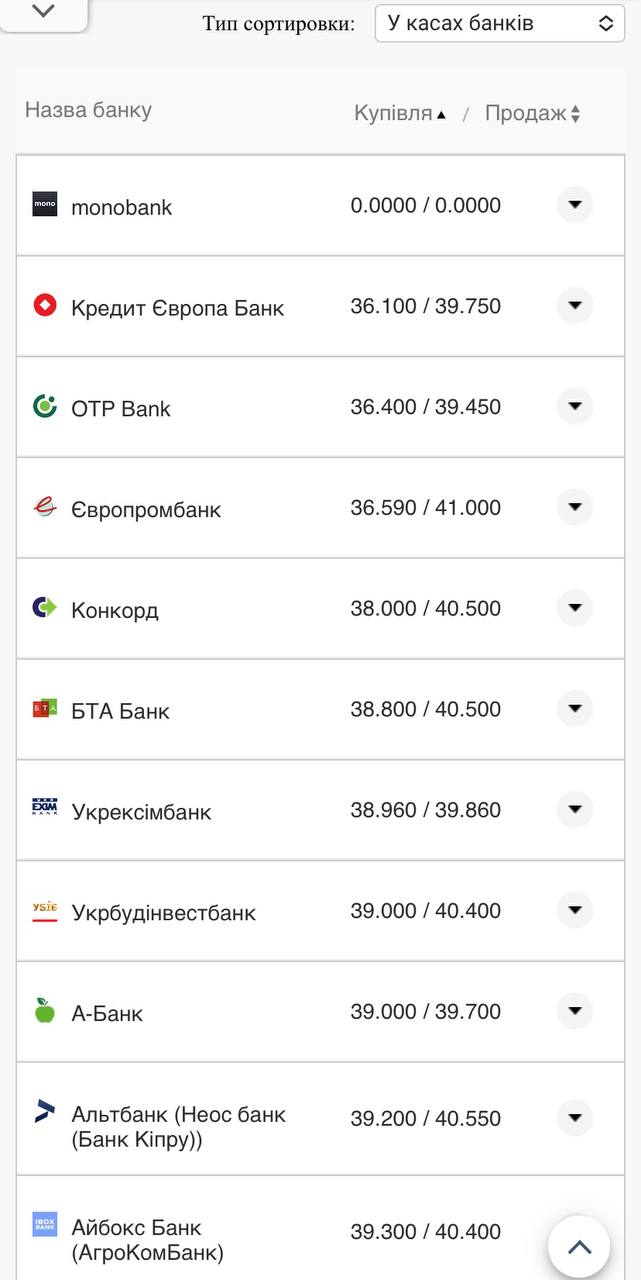Viewport: 641px width, 1280px height.
Task: Click the БТА Банк logo icon
Action: [44, 709]
